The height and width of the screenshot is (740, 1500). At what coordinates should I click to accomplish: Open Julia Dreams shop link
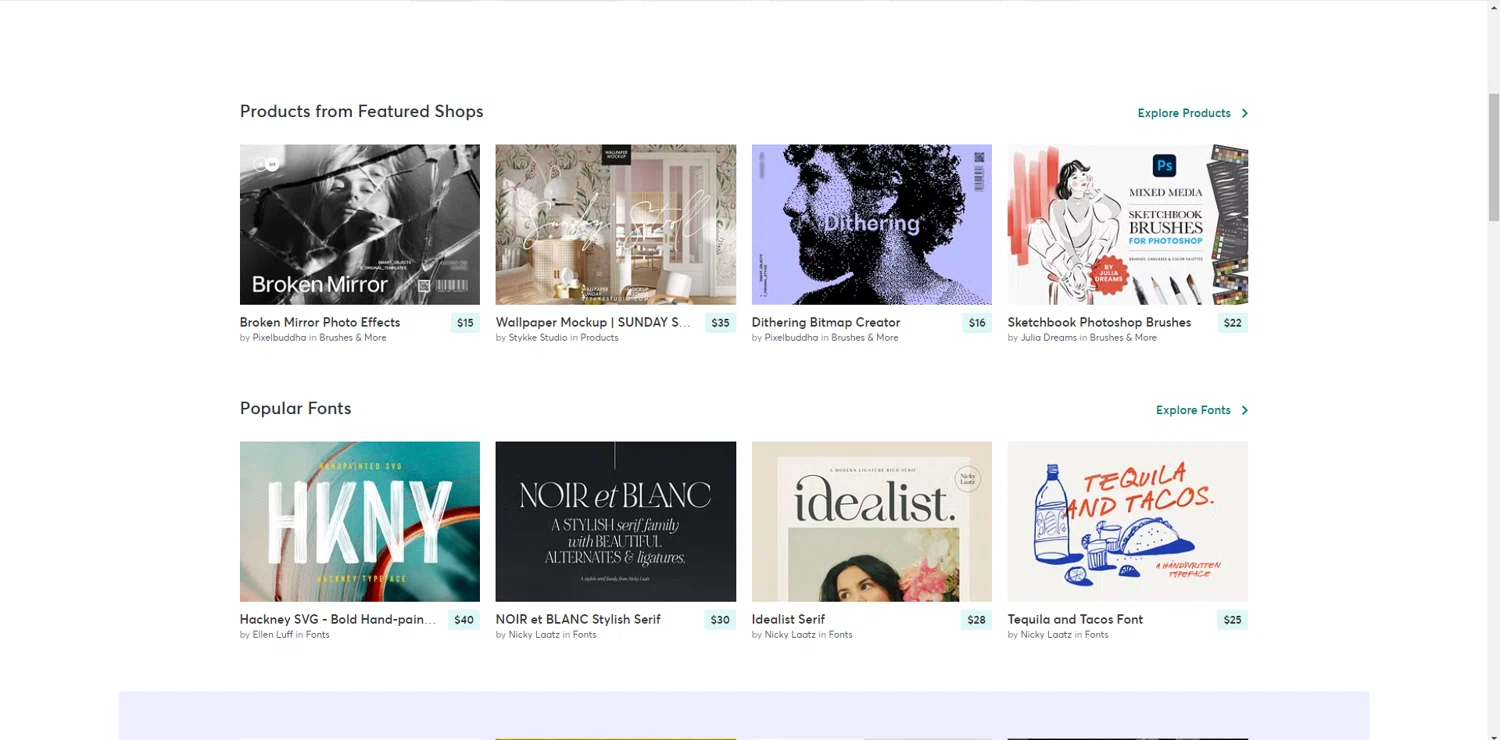point(1048,338)
